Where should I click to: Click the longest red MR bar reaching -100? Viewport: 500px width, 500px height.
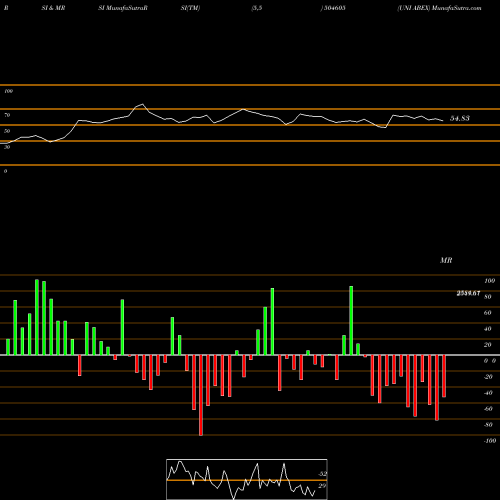pos(201,395)
